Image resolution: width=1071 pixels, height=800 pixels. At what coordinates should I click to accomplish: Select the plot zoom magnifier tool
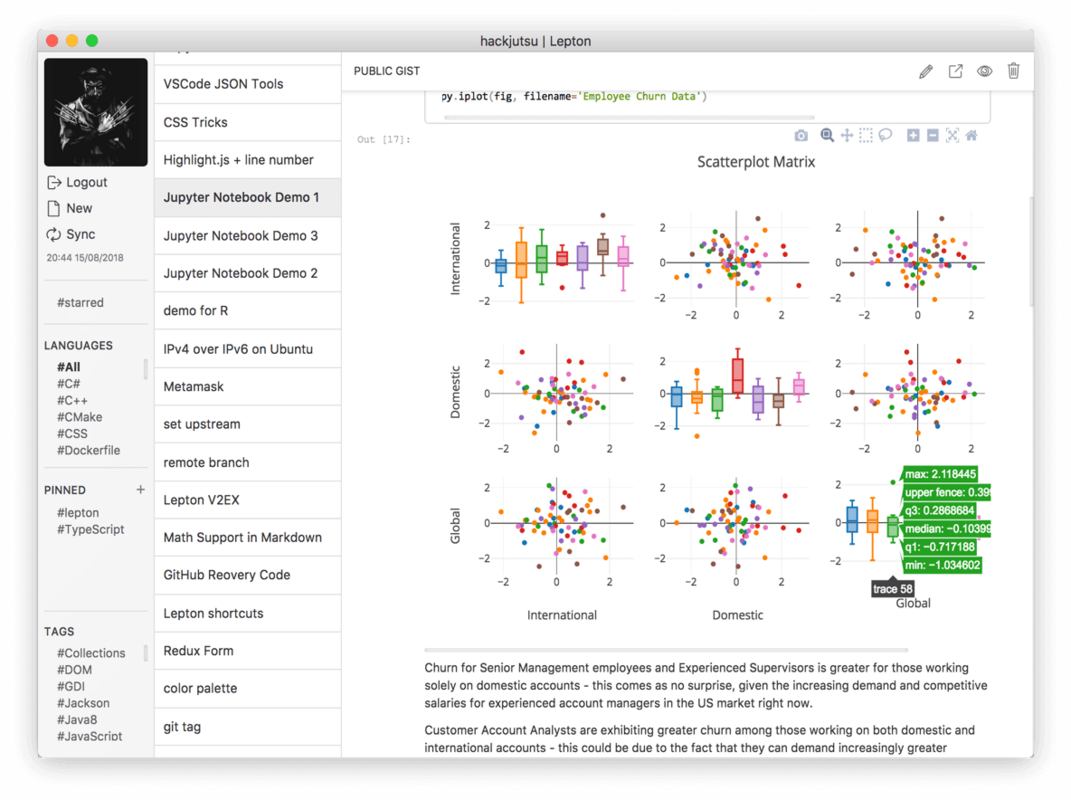[x=826, y=135]
